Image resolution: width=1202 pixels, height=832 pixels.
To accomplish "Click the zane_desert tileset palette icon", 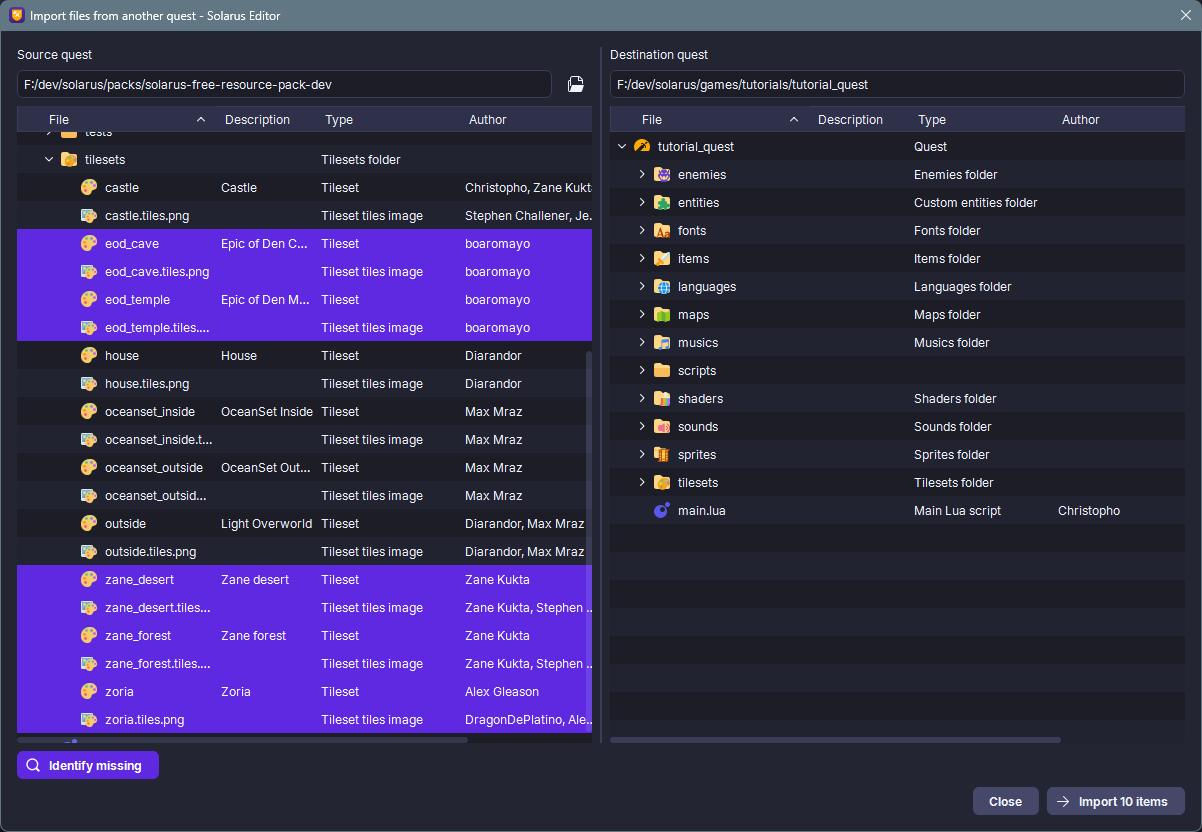I will (89, 579).
